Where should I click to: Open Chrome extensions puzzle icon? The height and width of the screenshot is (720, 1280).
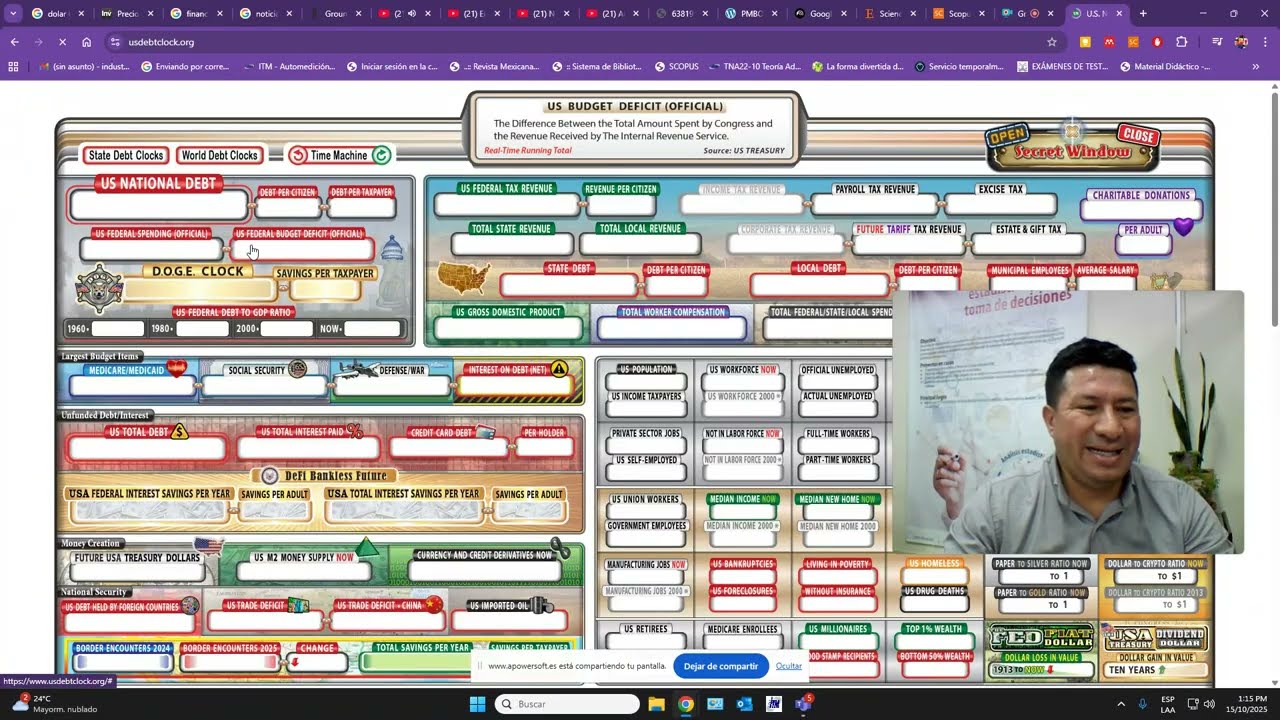pos(1182,42)
